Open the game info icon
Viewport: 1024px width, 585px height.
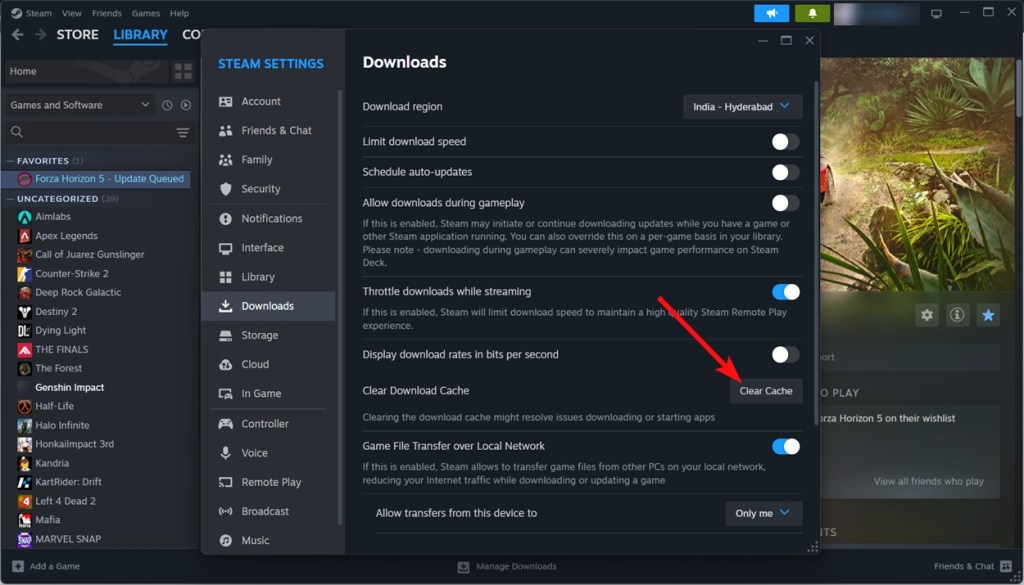(x=957, y=315)
